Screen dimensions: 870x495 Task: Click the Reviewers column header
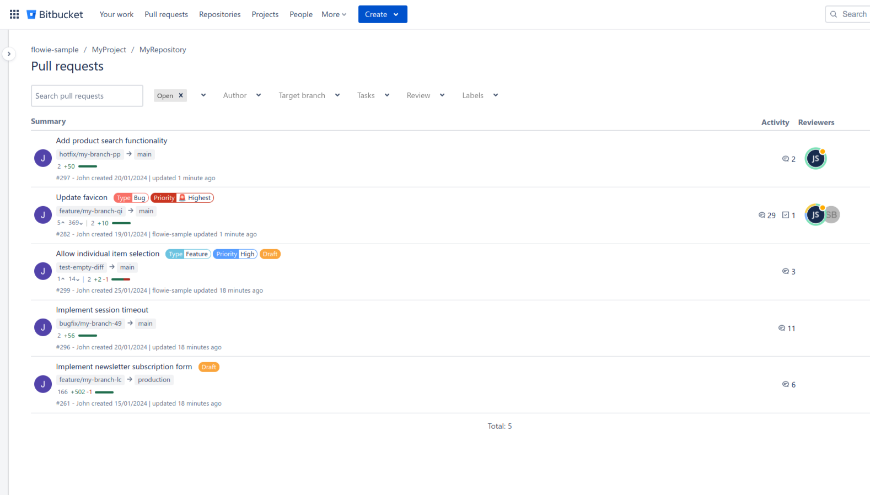[x=816, y=123]
